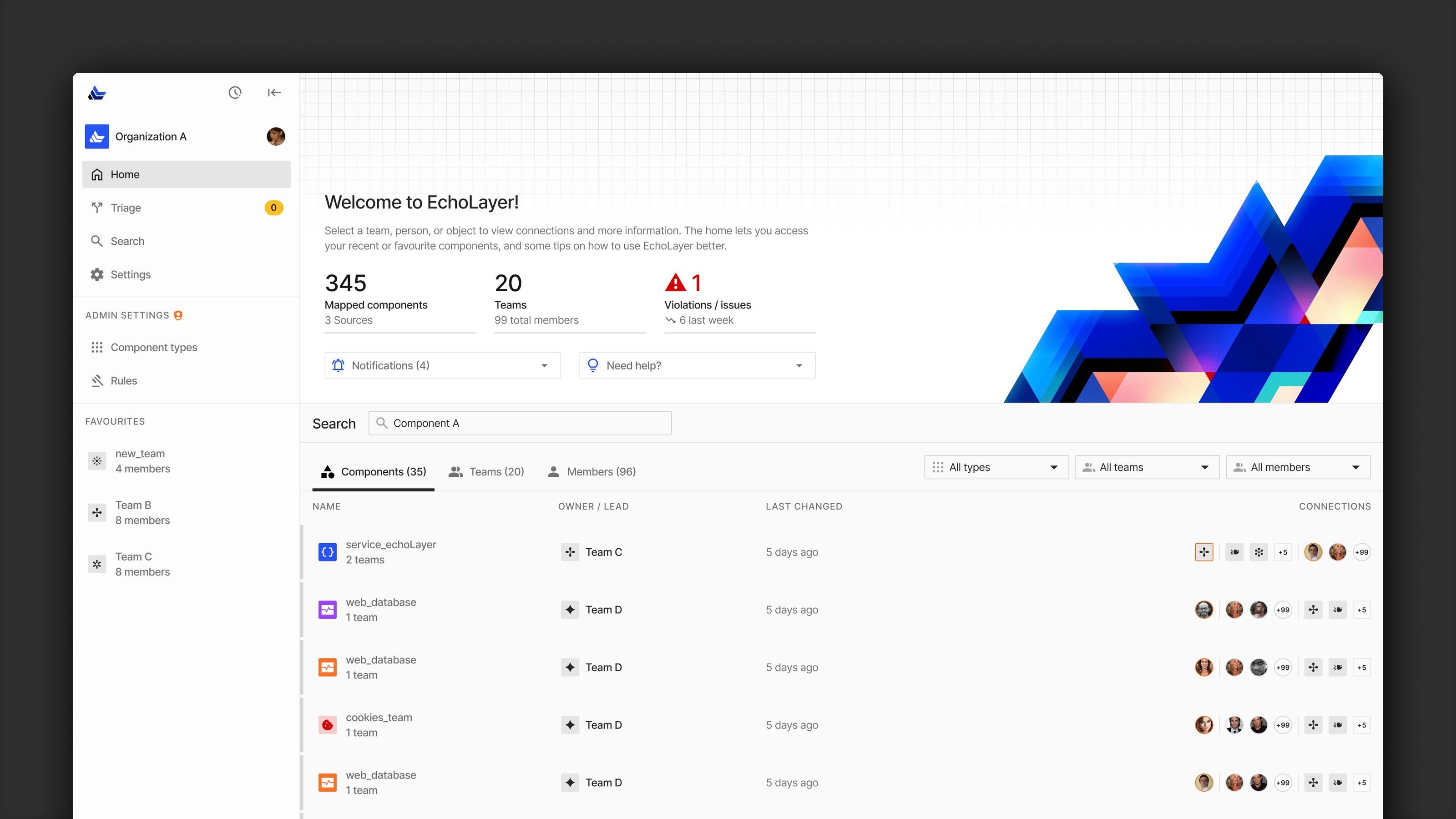Collapse the sidebar with the arrow icon
Viewport: 1456px width, 819px height.
274,92
